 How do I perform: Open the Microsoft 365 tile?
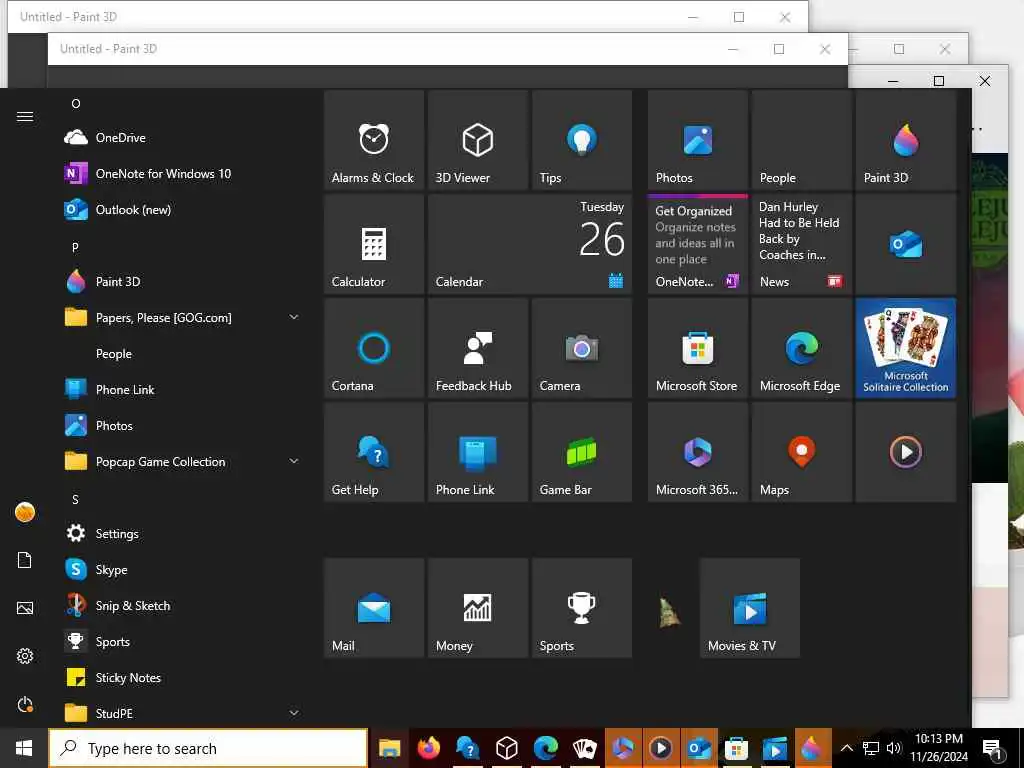click(x=697, y=452)
